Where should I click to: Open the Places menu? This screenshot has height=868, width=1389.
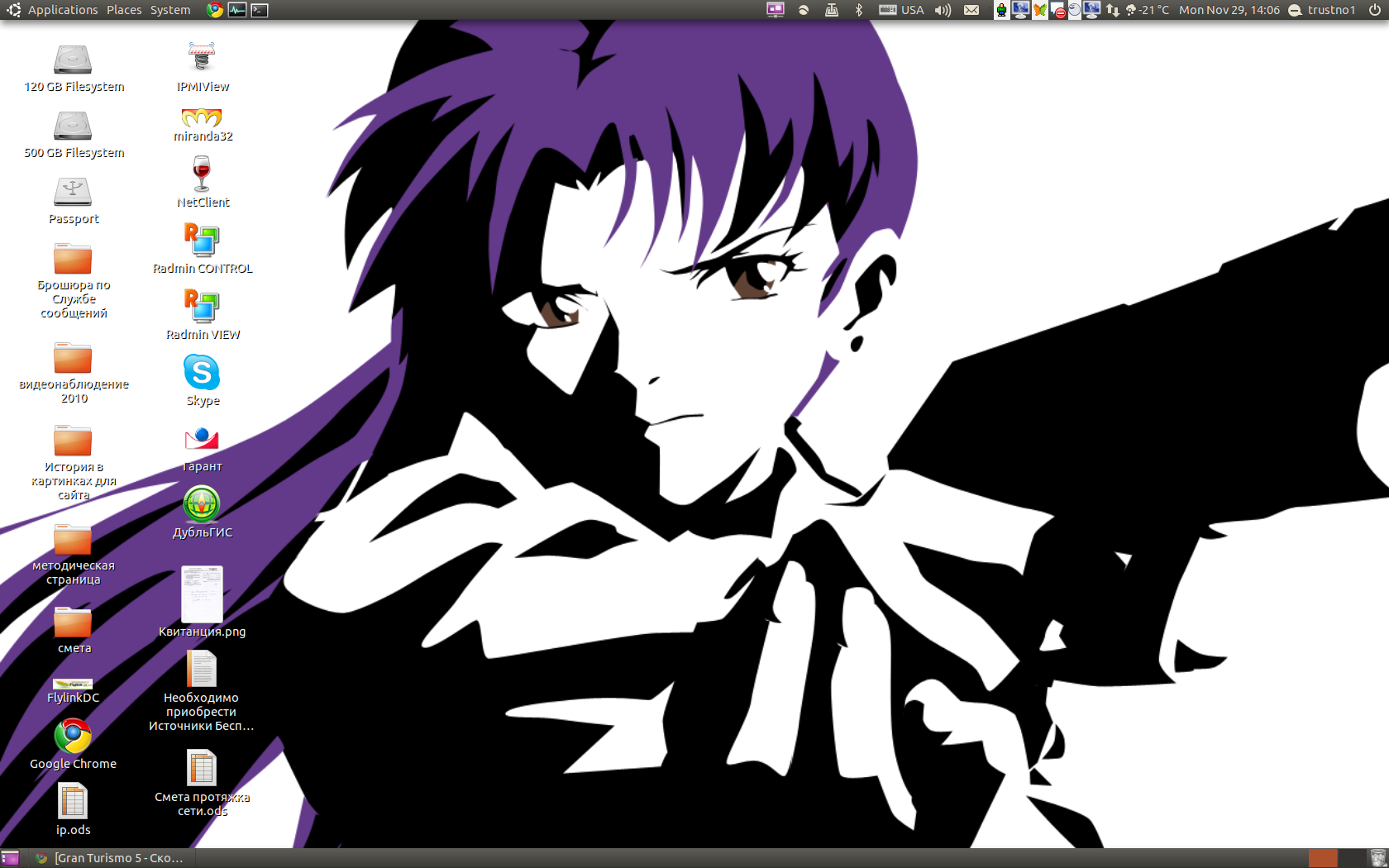124,10
